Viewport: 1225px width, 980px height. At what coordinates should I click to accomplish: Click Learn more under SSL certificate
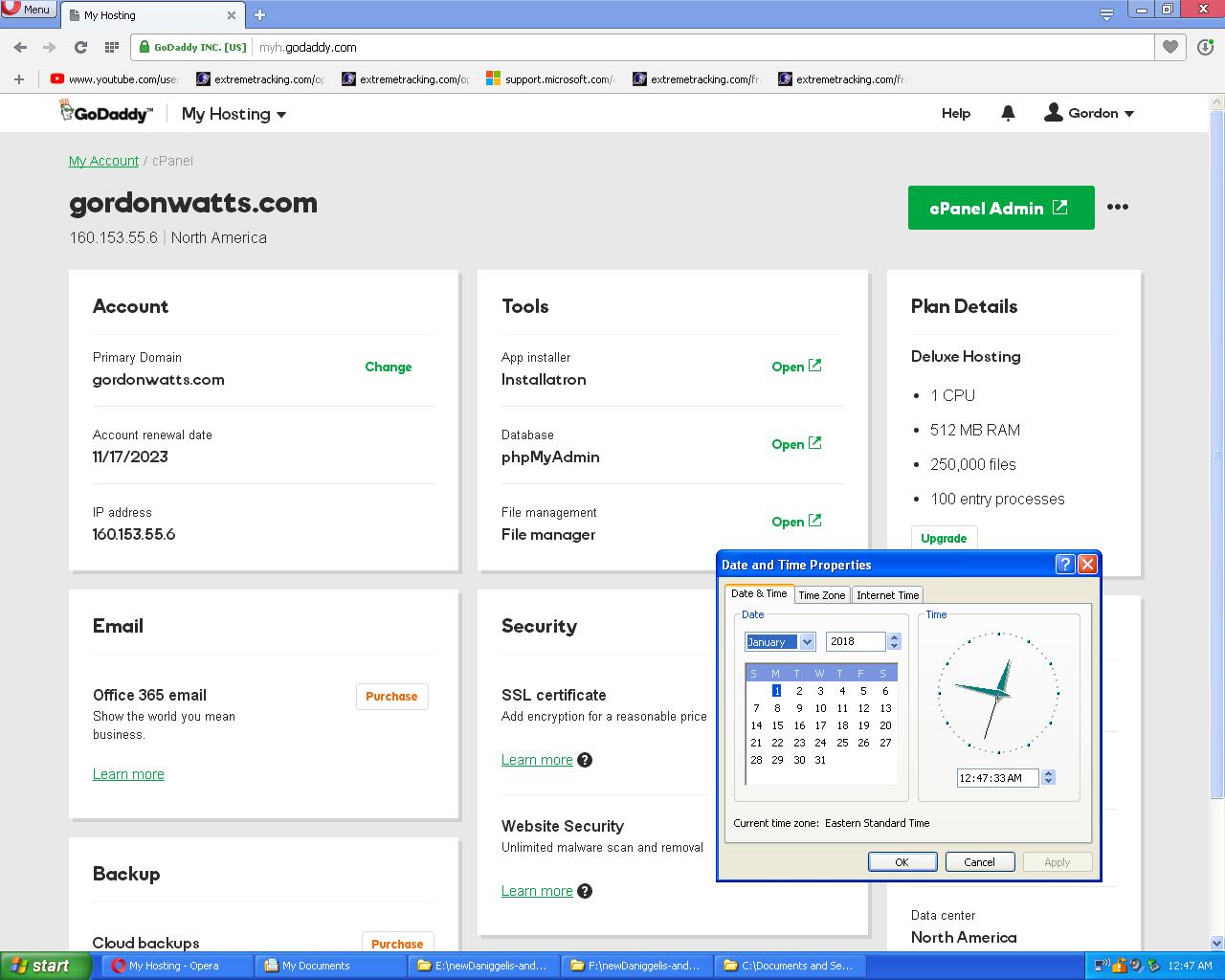point(537,760)
